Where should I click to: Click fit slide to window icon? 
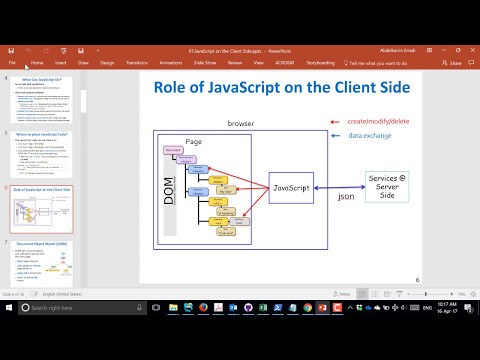[473, 294]
